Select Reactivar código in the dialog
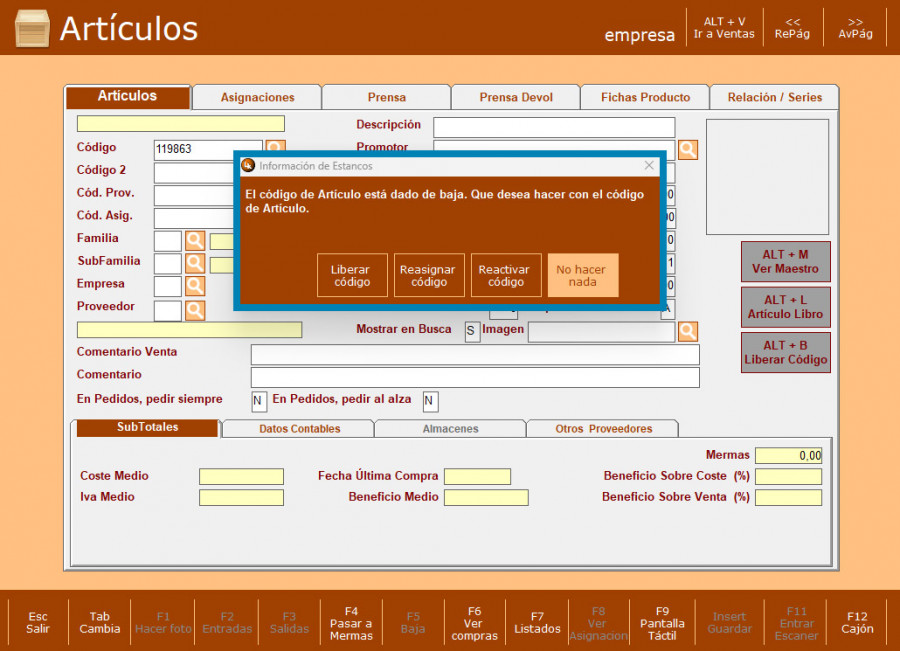 pyautogui.click(x=506, y=275)
